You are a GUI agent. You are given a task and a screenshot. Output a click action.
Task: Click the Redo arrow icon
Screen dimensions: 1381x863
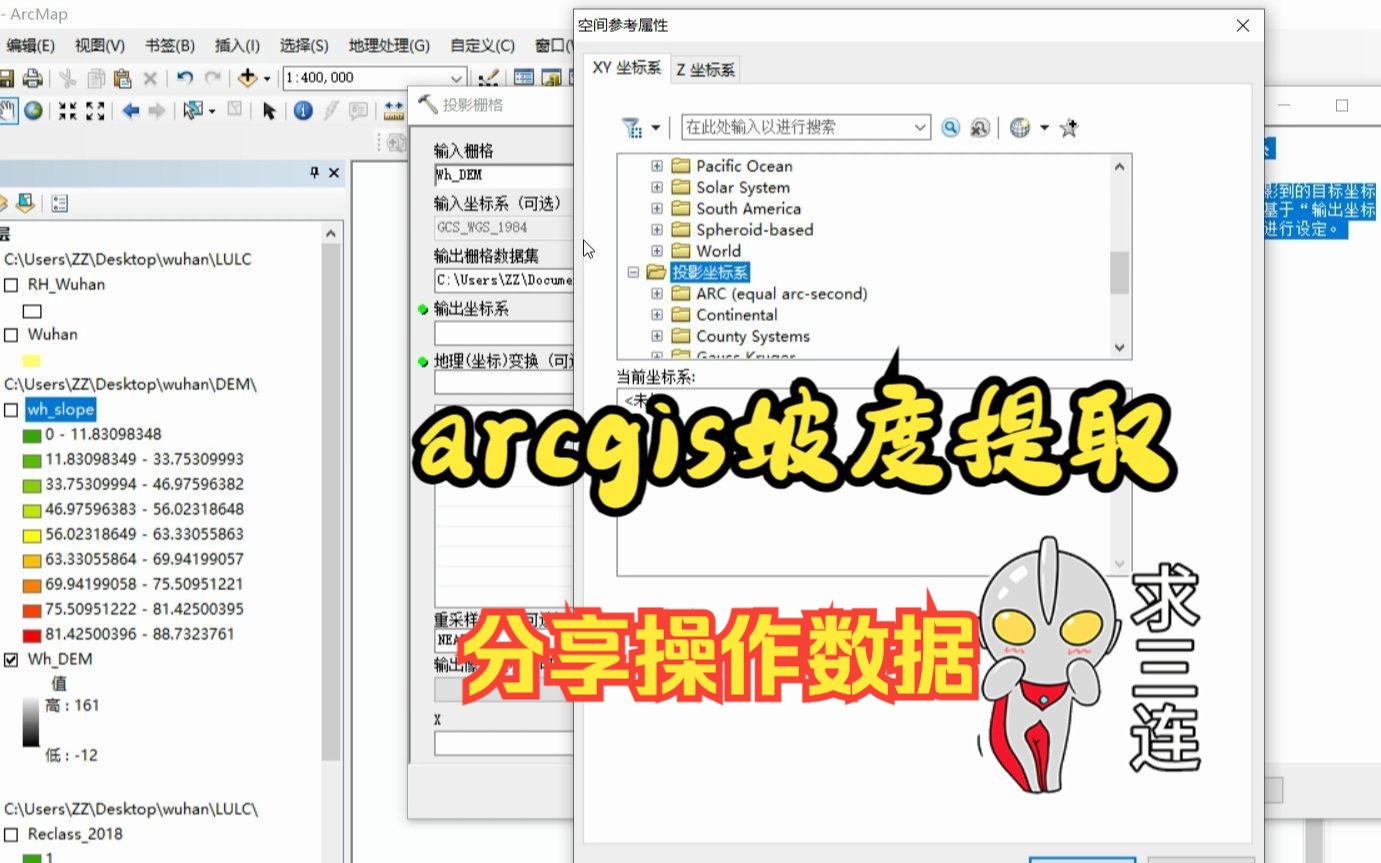tap(212, 78)
